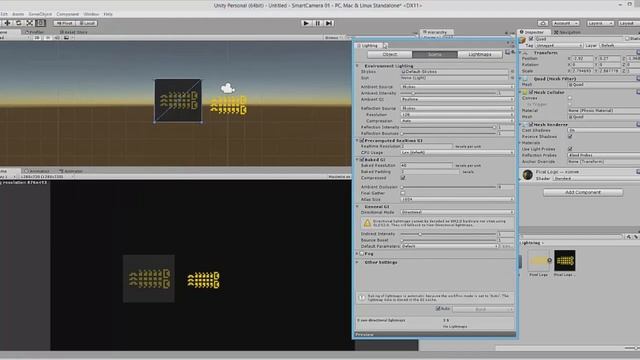Viewport: 640px width, 360px height.
Task: Click the dark quad logo in Scene view
Action: tap(178, 100)
